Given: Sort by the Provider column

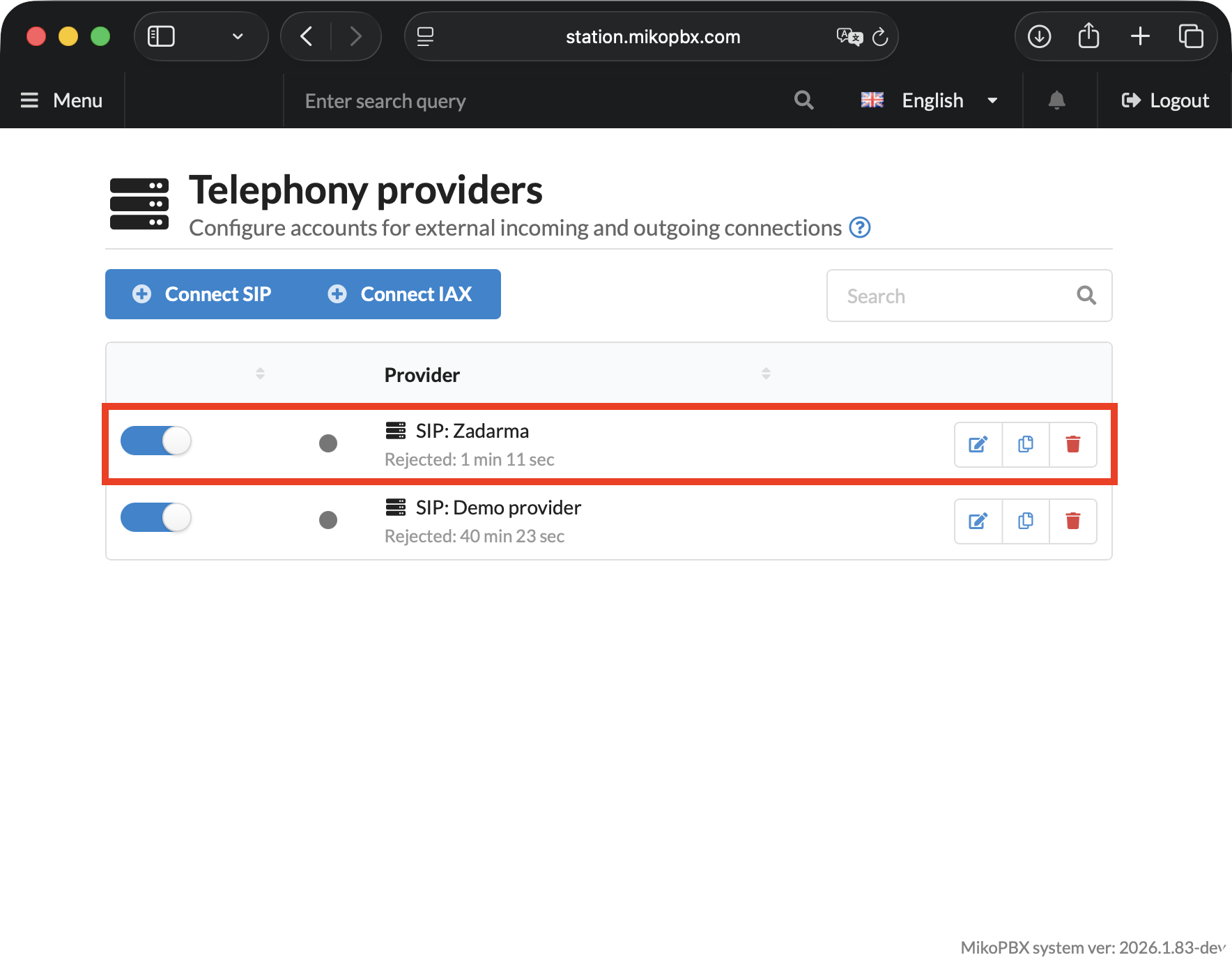Looking at the screenshot, I should click(422, 375).
